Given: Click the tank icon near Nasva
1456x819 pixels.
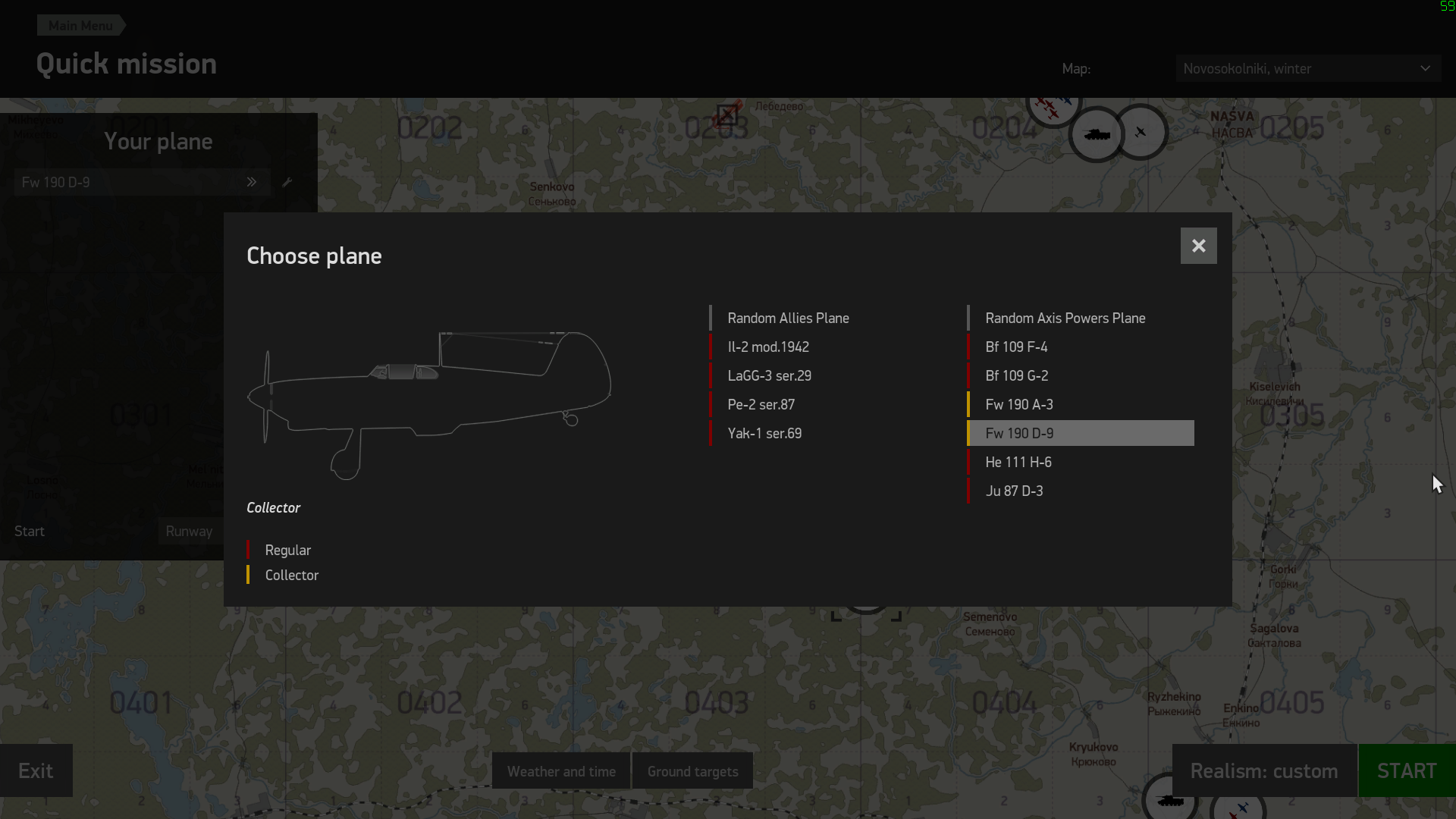Looking at the screenshot, I should click(1097, 135).
